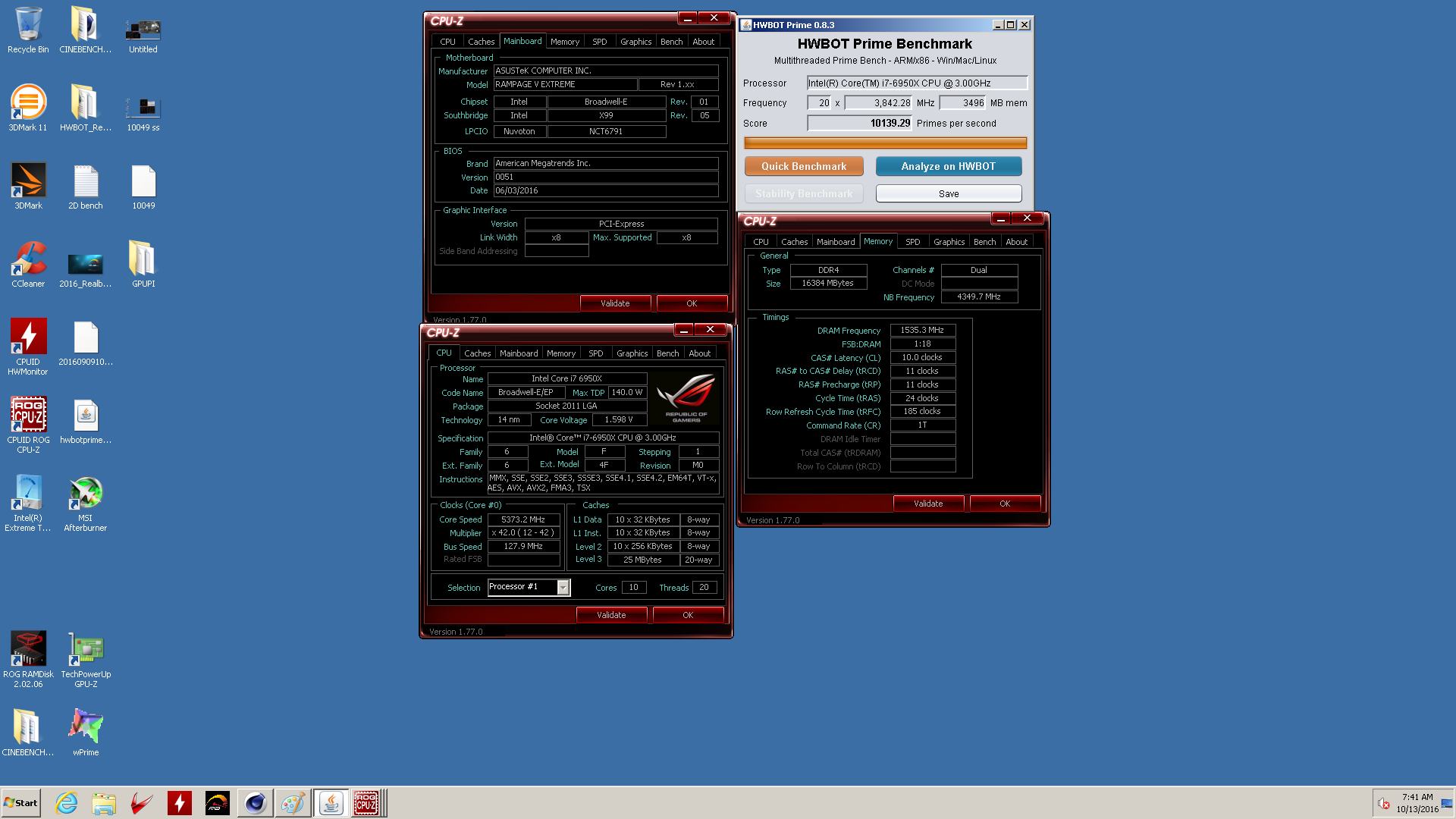
Task: Click Validate in the CPU tab CPU-Z window
Action: pyautogui.click(x=611, y=615)
